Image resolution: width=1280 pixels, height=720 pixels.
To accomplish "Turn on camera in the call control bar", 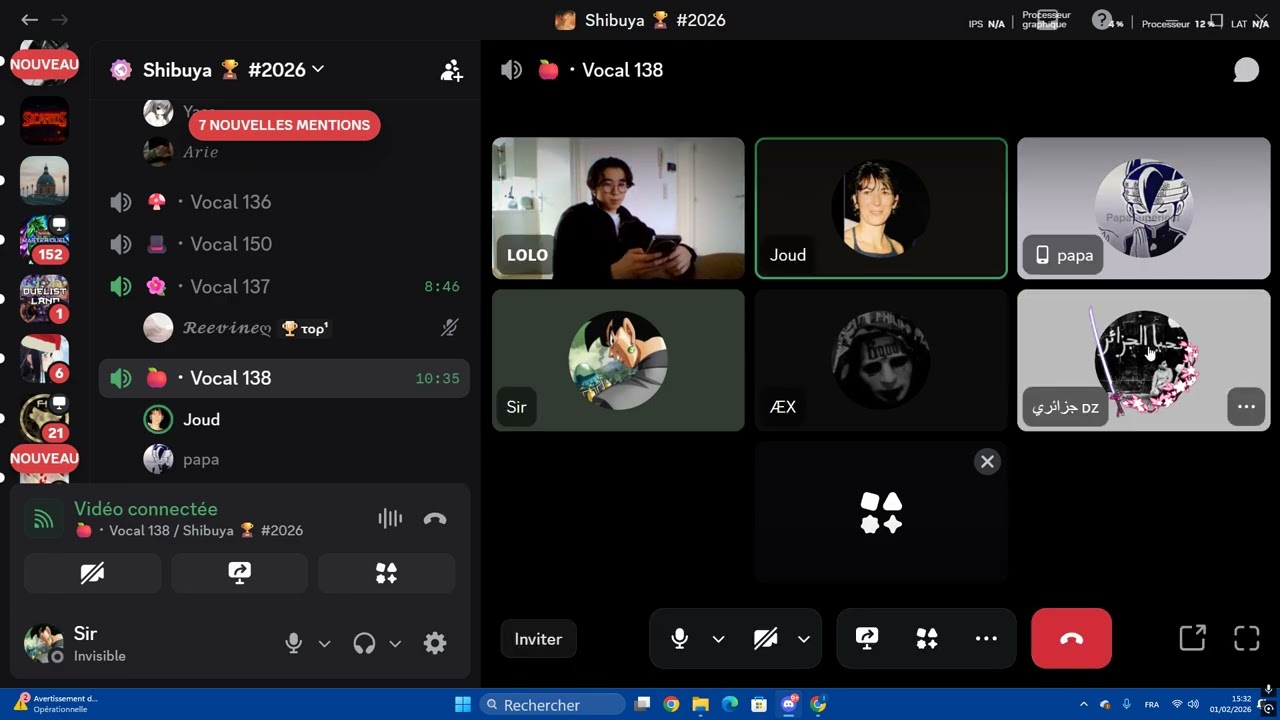I will [766, 639].
